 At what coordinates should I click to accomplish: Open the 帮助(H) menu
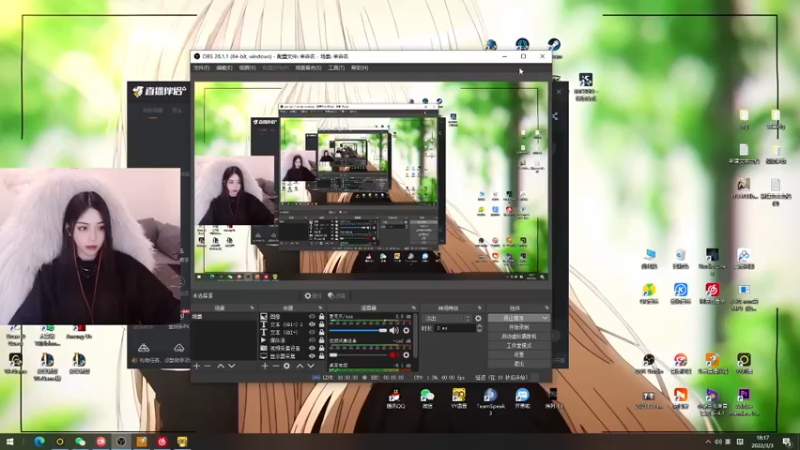point(359,68)
